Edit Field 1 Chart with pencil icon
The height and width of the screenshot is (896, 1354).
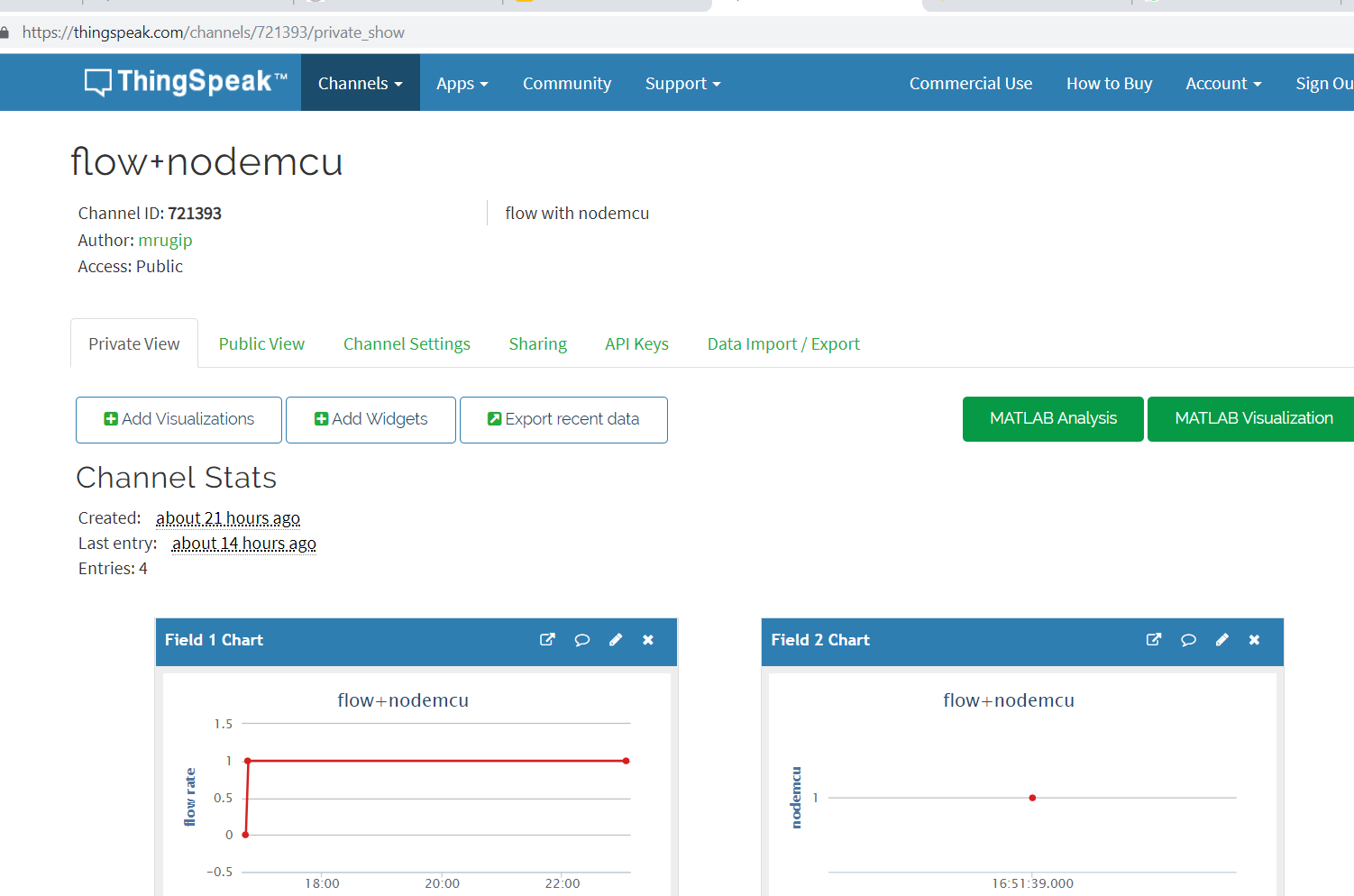pos(616,640)
